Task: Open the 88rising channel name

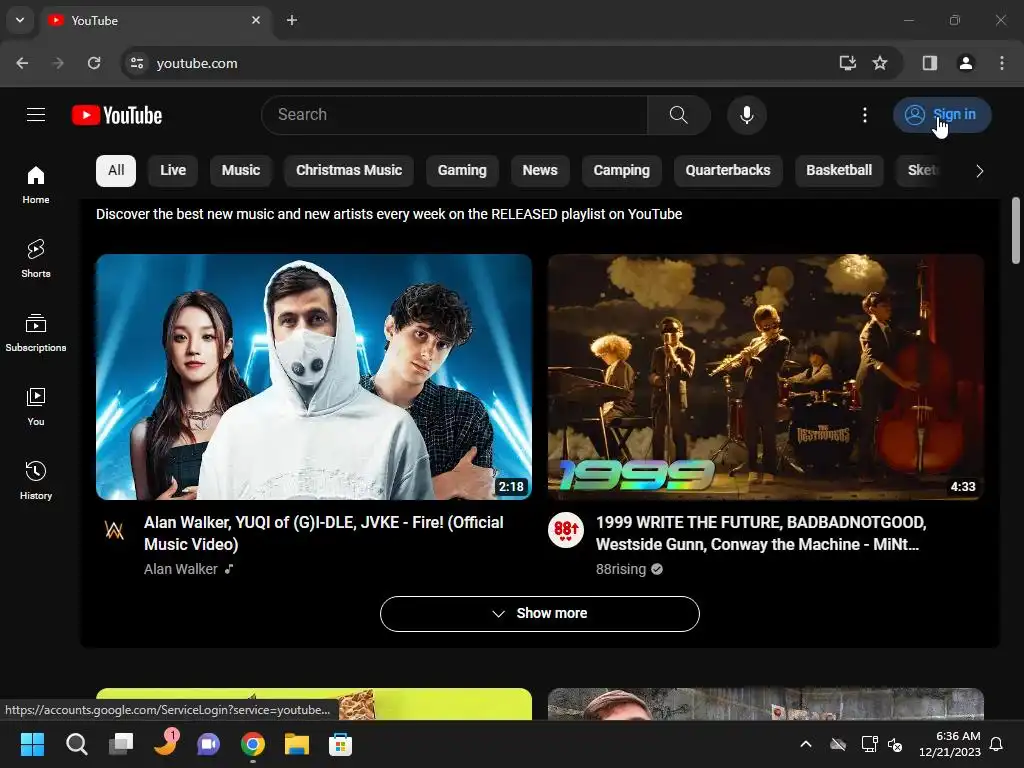Action: coord(620,569)
